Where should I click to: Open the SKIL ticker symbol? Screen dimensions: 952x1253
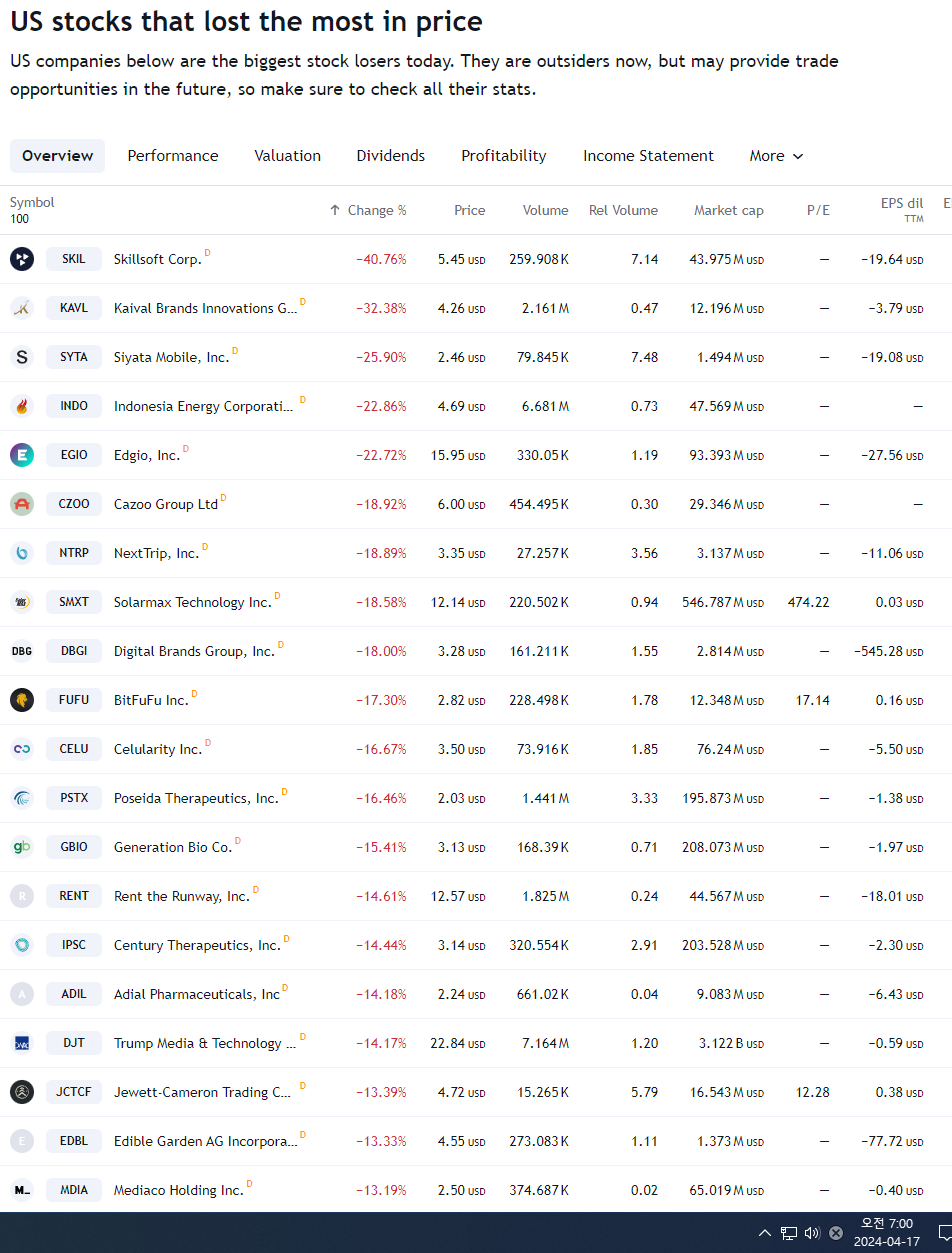(x=74, y=259)
